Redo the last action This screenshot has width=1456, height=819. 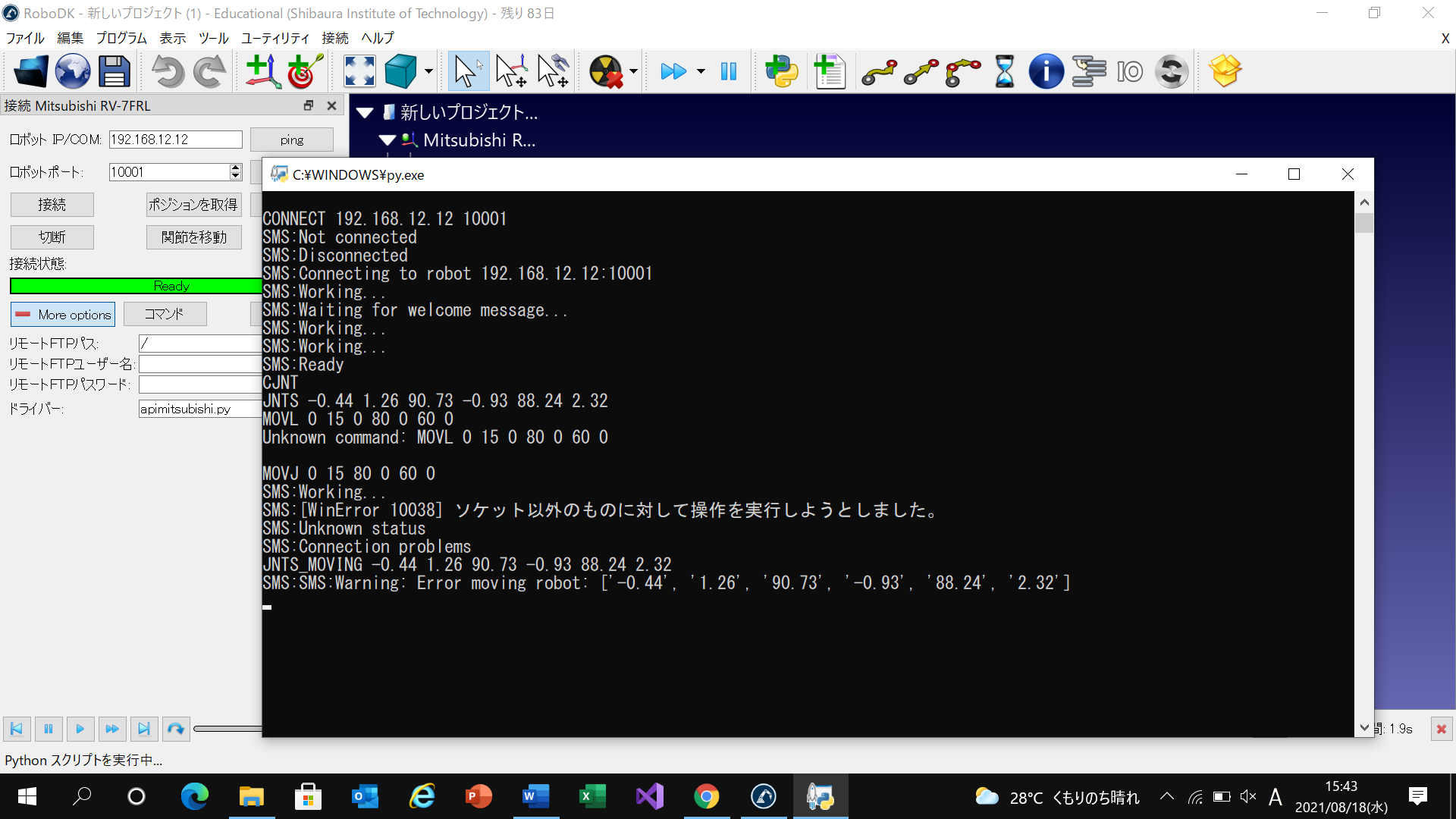[x=209, y=72]
